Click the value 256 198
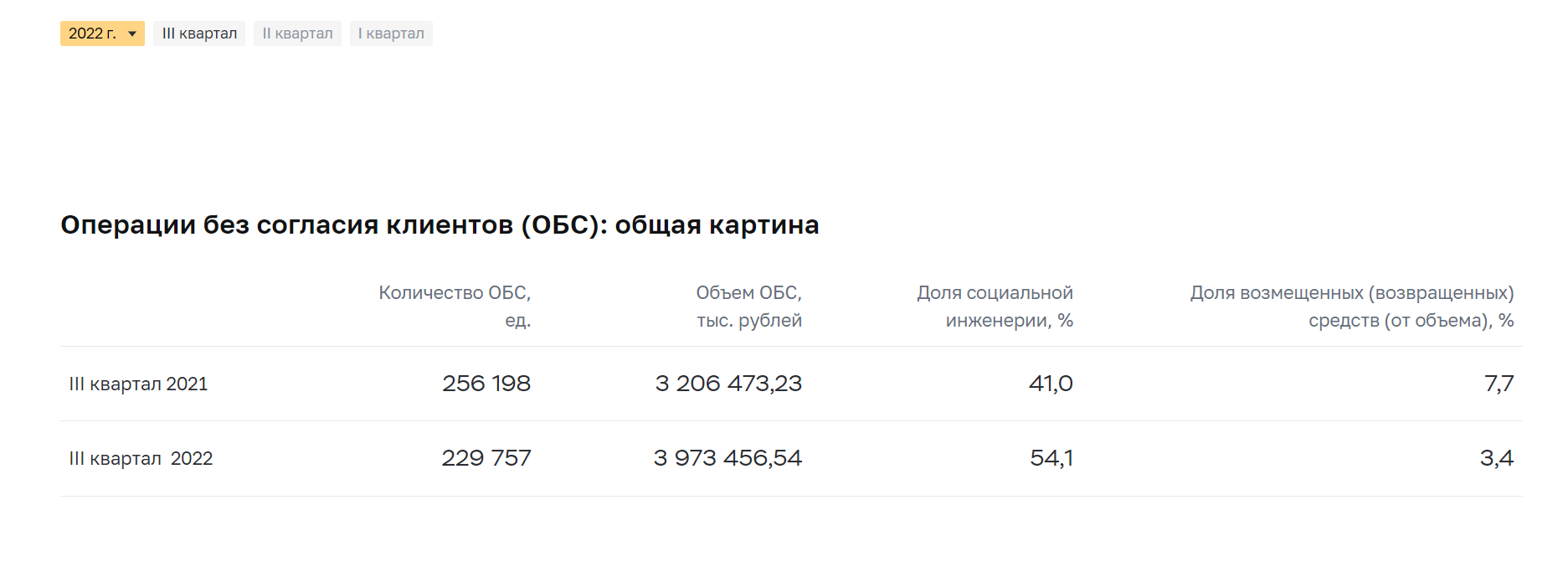Image resolution: width=1568 pixels, height=567 pixels. (486, 384)
